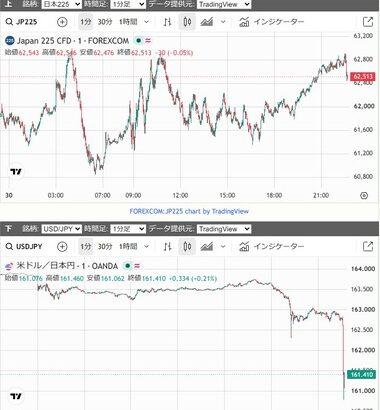Expand the 銘柄 dropdown showing 日本225

click(62, 4)
